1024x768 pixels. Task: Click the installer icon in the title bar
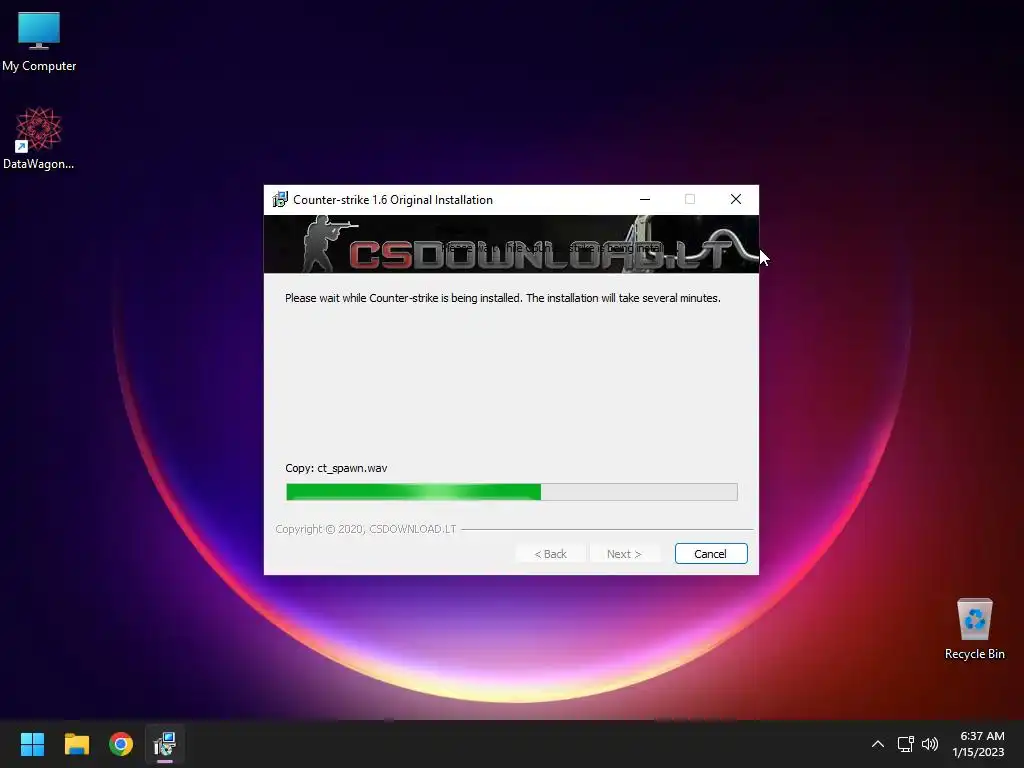[280, 199]
